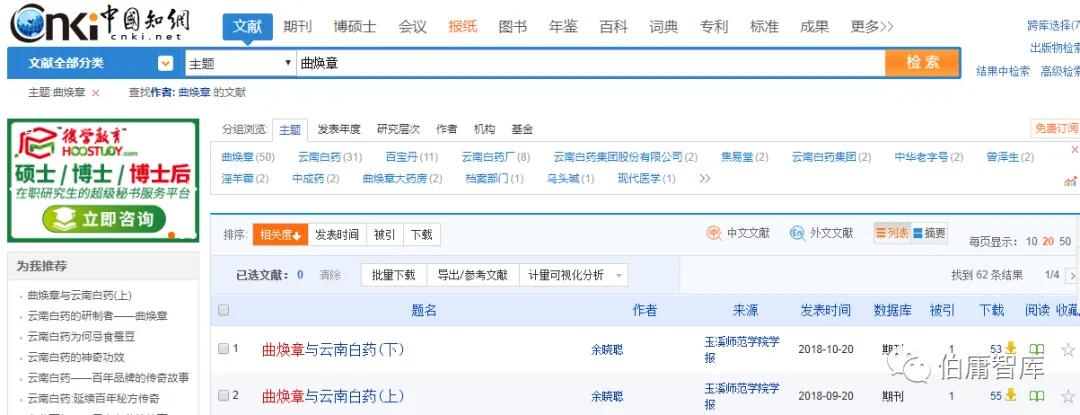Tick the checkbox for result 1
Image resolution: width=1080 pixels, height=415 pixels.
point(223,348)
